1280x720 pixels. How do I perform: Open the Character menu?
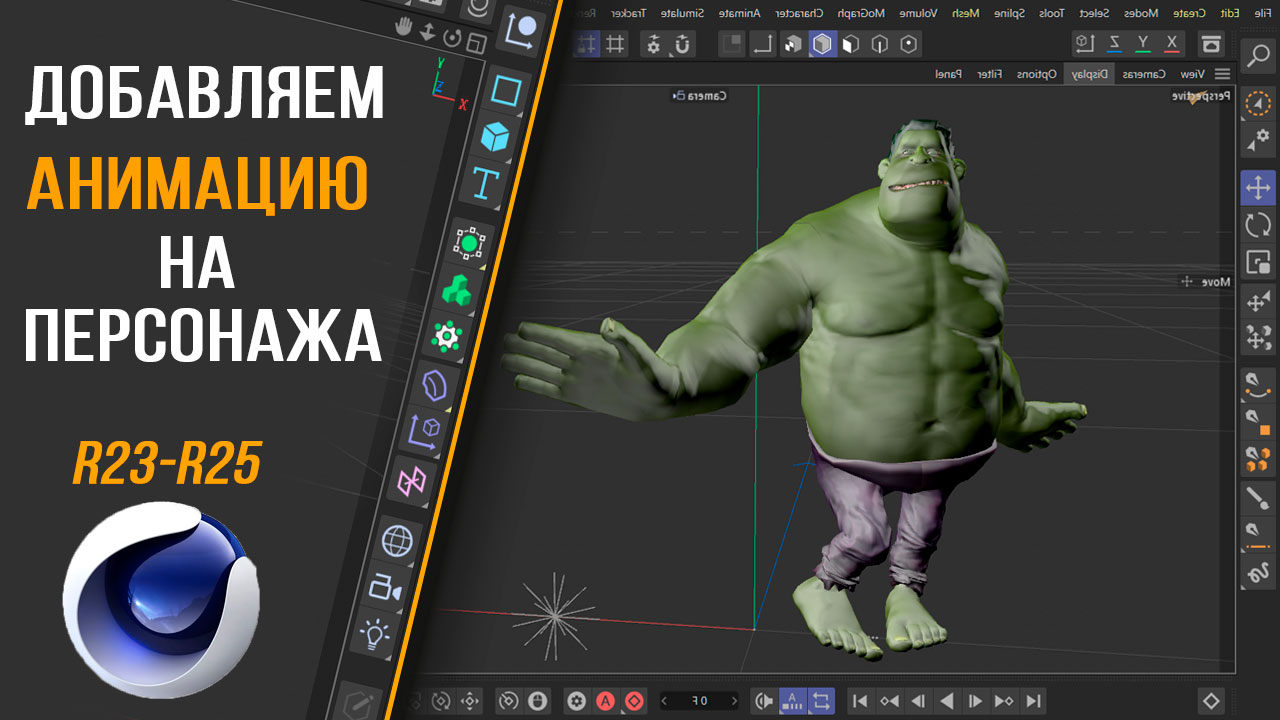[x=801, y=13]
